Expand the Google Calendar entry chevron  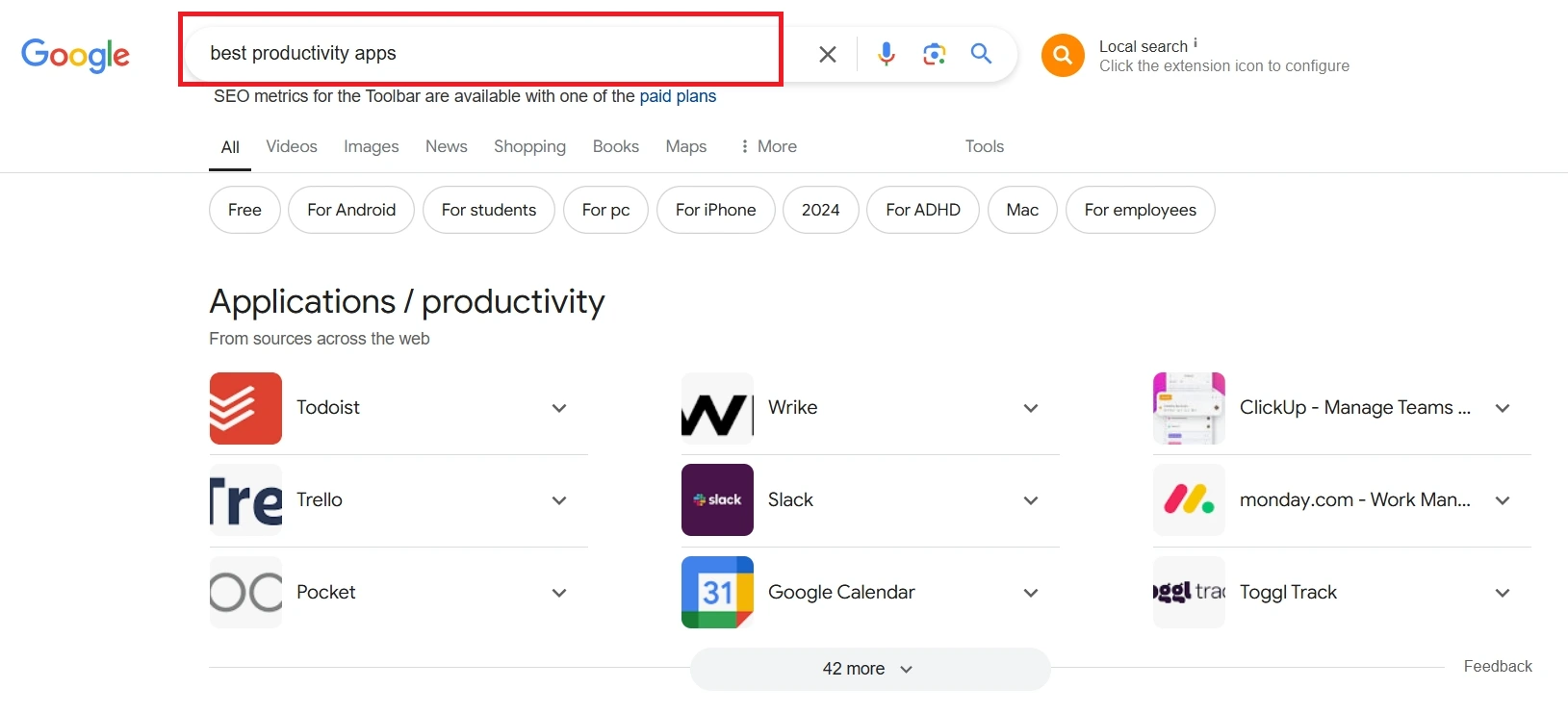(x=1031, y=593)
